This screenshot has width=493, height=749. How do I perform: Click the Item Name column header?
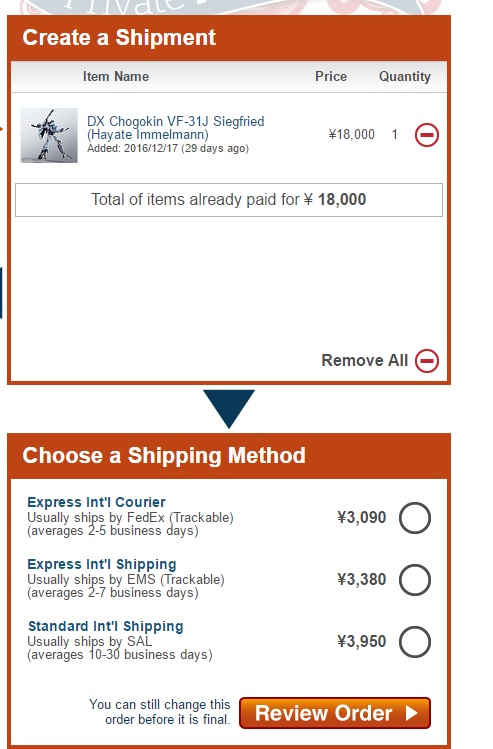(x=116, y=76)
